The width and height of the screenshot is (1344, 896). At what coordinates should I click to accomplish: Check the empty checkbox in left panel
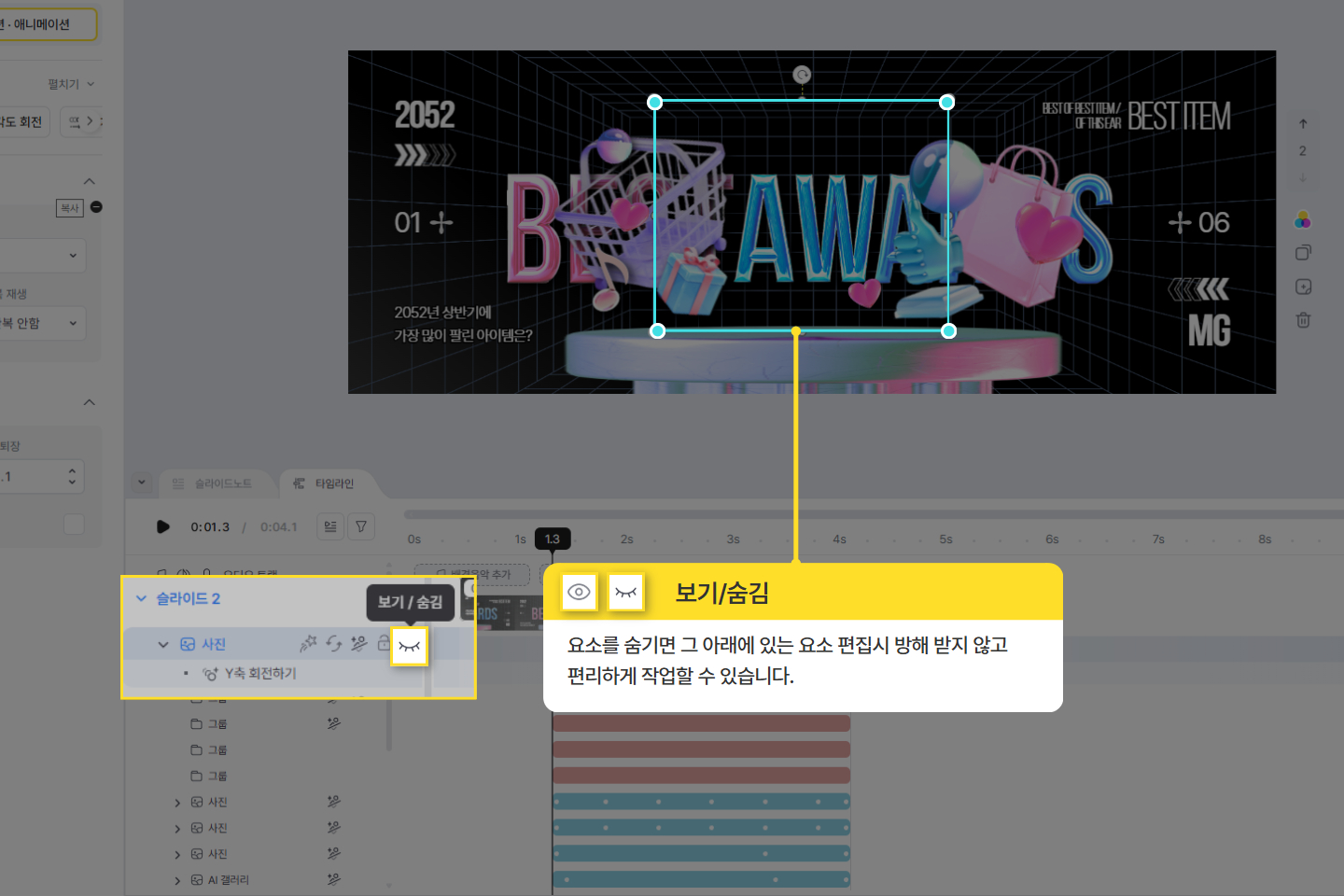[74, 525]
